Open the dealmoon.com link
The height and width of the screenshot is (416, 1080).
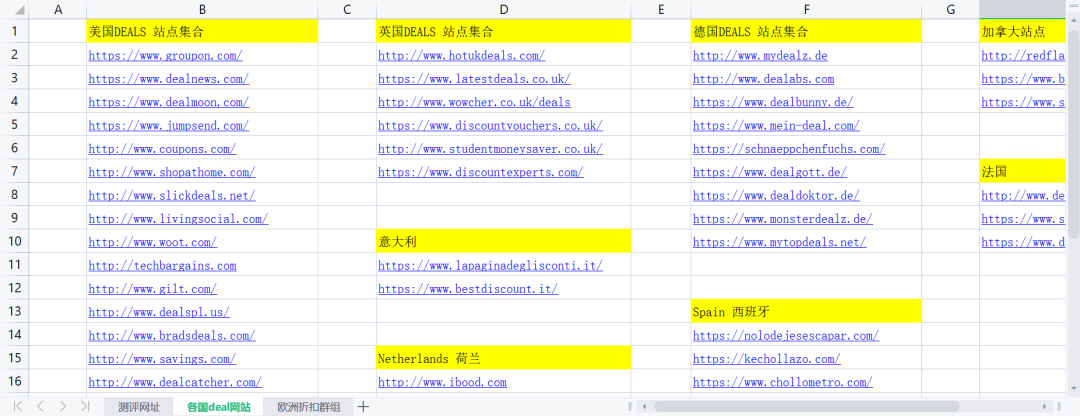[x=169, y=103]
